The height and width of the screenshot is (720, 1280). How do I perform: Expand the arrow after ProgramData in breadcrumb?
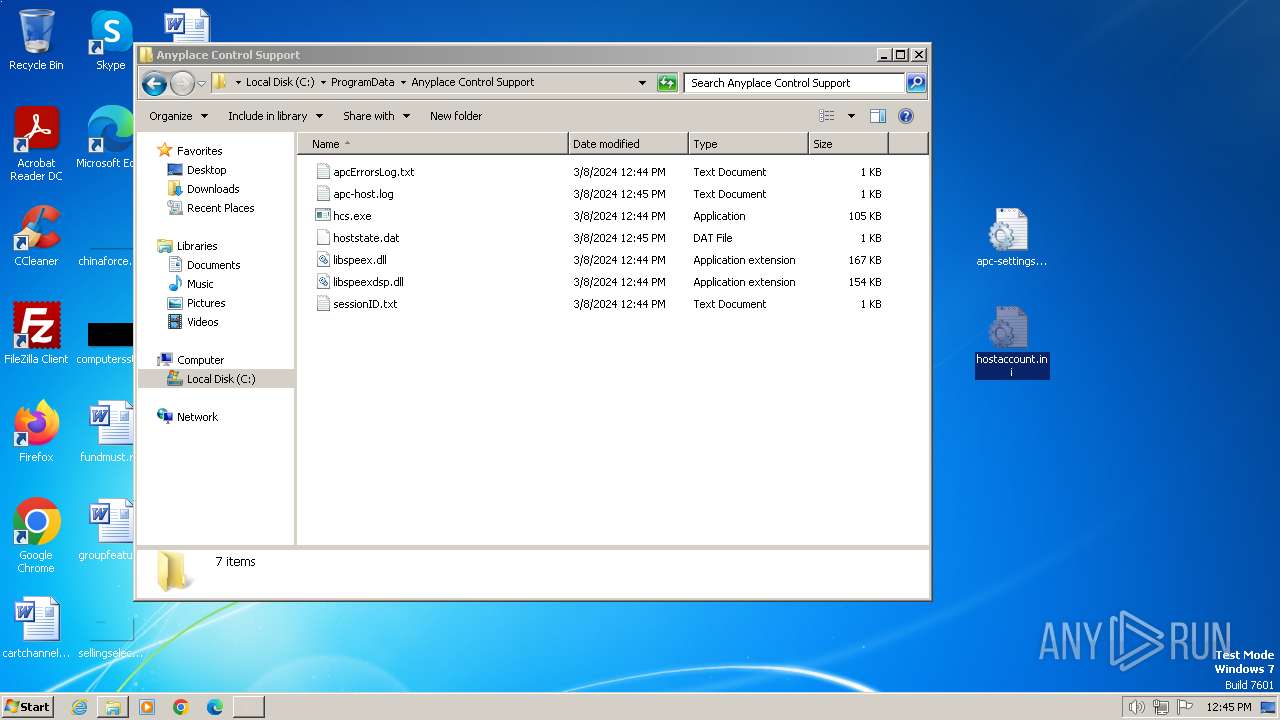coord(403,83)
